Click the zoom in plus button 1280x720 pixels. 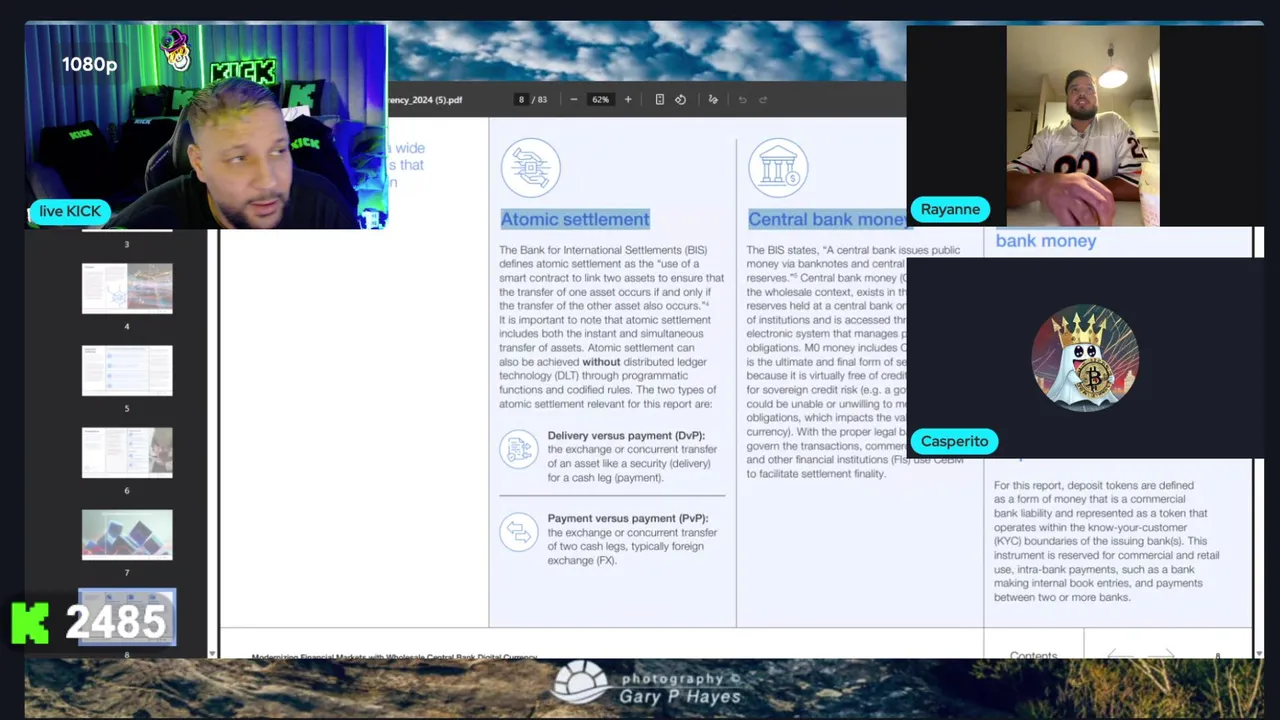point(628,99)
